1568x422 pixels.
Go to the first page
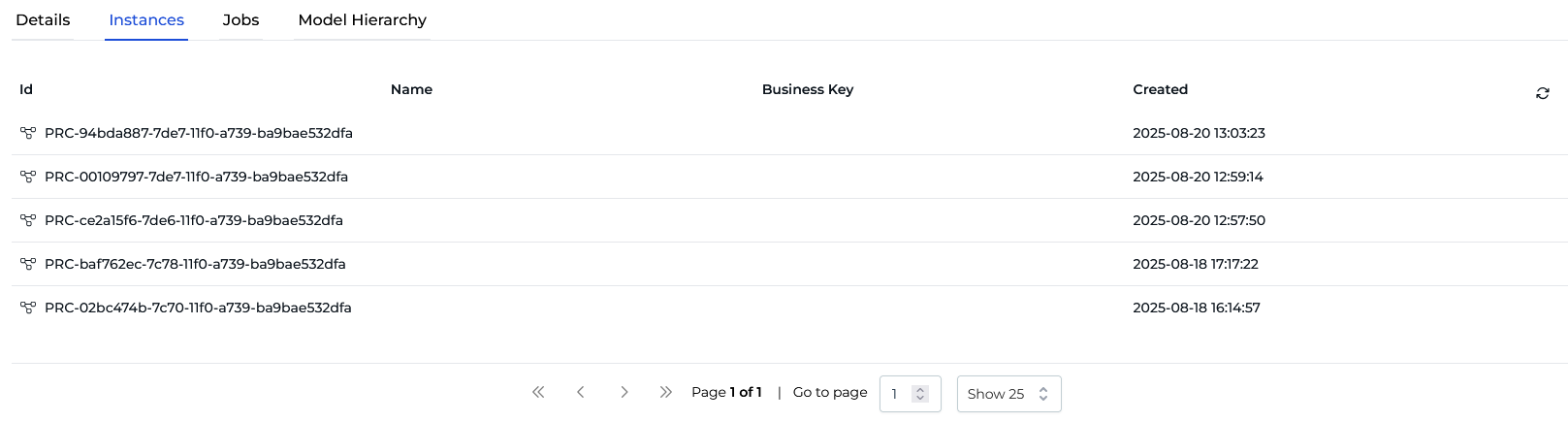538,392
